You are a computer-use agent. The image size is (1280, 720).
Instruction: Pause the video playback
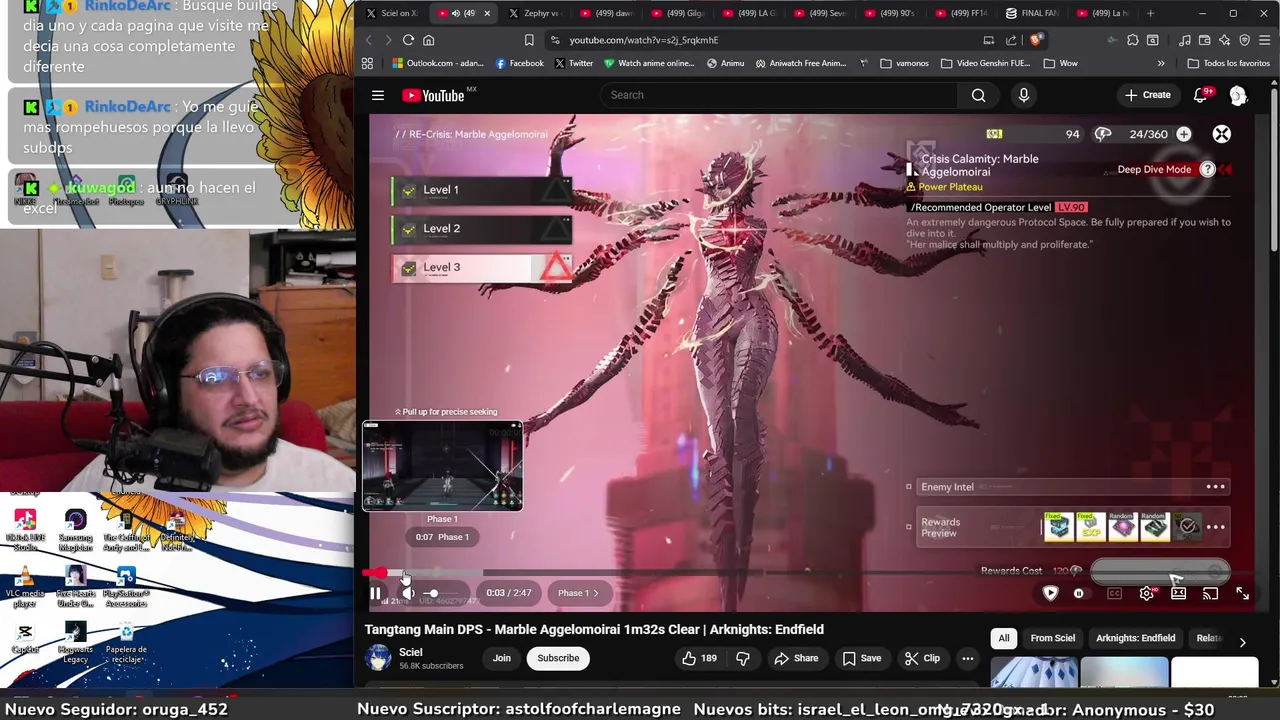(375, 593)
